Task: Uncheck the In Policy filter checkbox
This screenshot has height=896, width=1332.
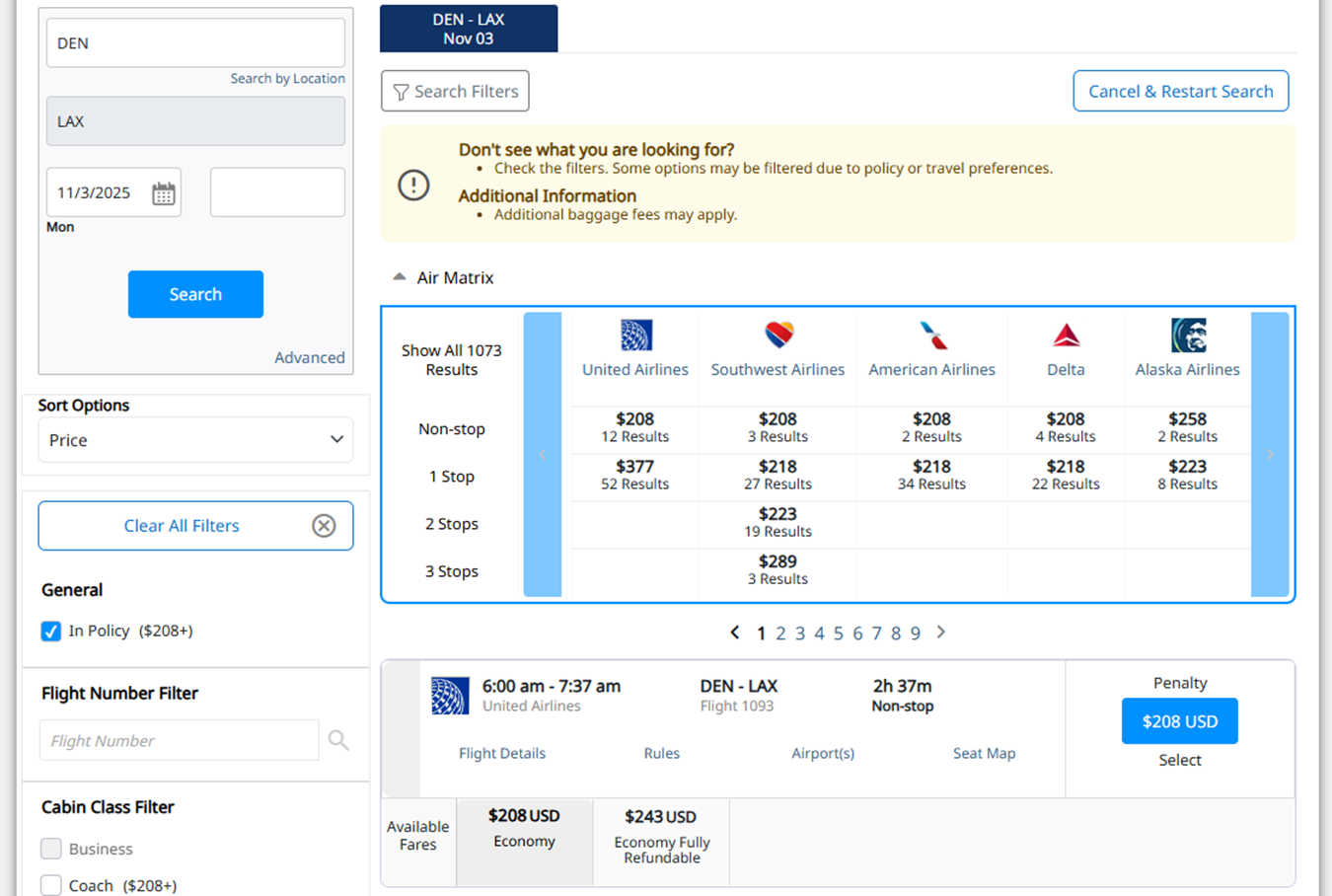Action: [x=51, y=632]
